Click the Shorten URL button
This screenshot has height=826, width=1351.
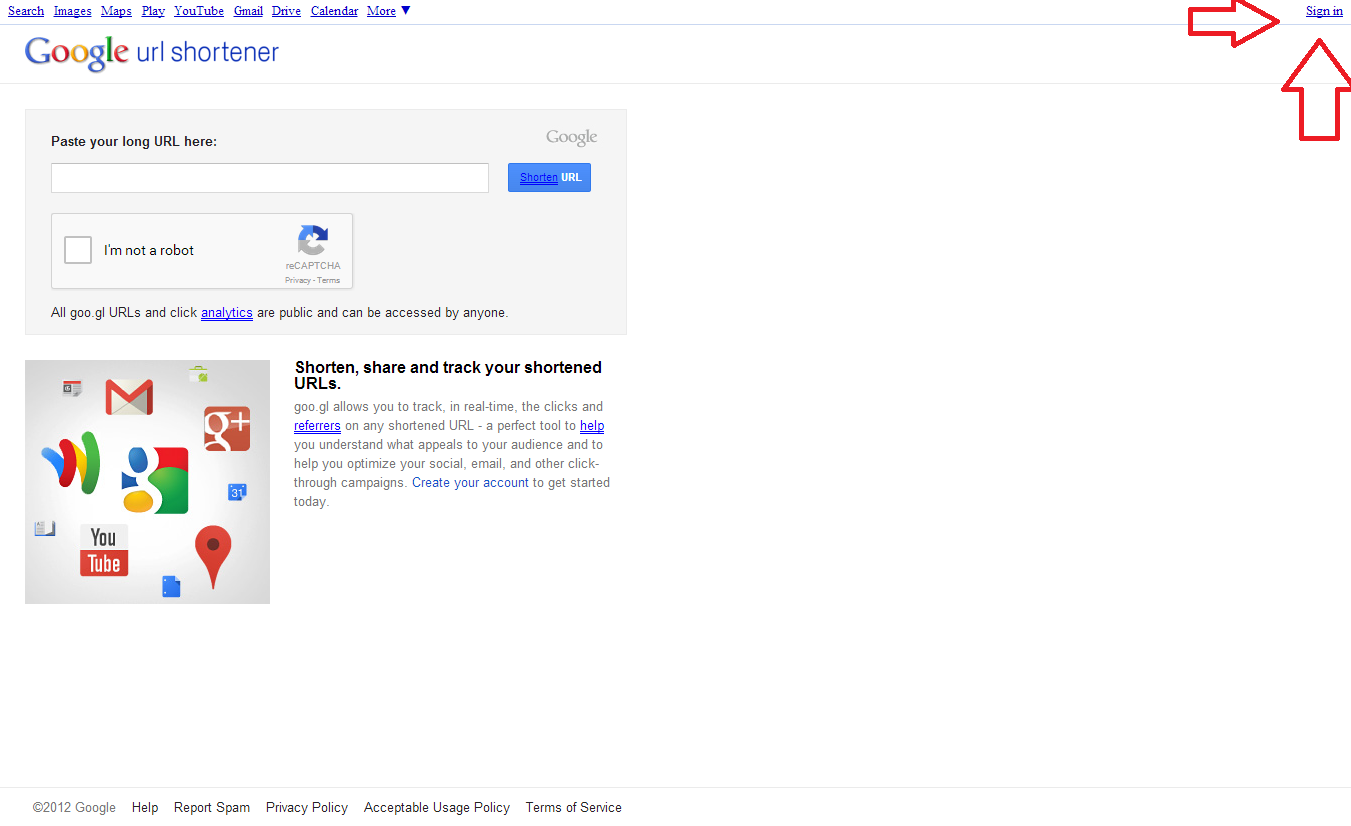pyautogui.click(x=549, y=177)
